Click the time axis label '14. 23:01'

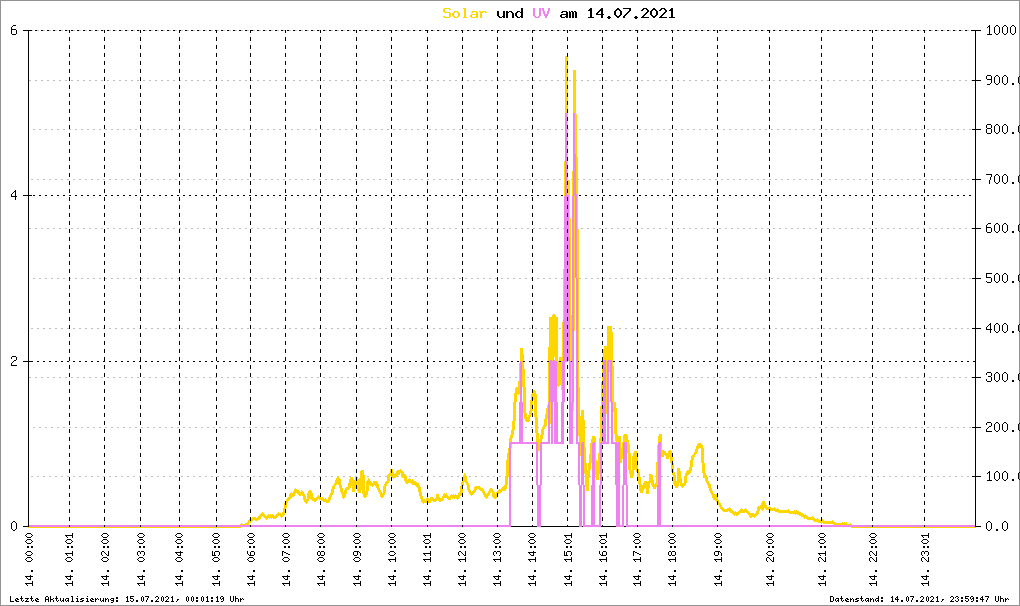click(x=925, y=560)
